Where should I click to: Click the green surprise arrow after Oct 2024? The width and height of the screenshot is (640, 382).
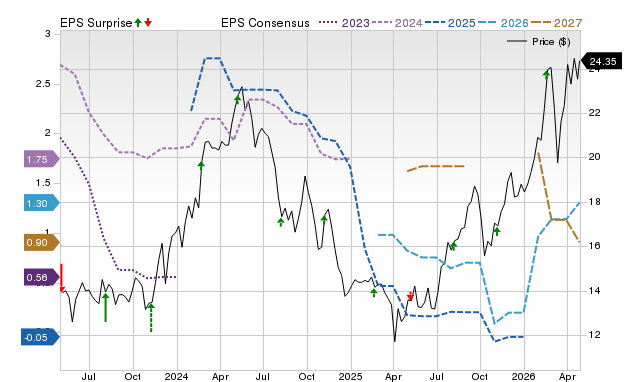324,220
